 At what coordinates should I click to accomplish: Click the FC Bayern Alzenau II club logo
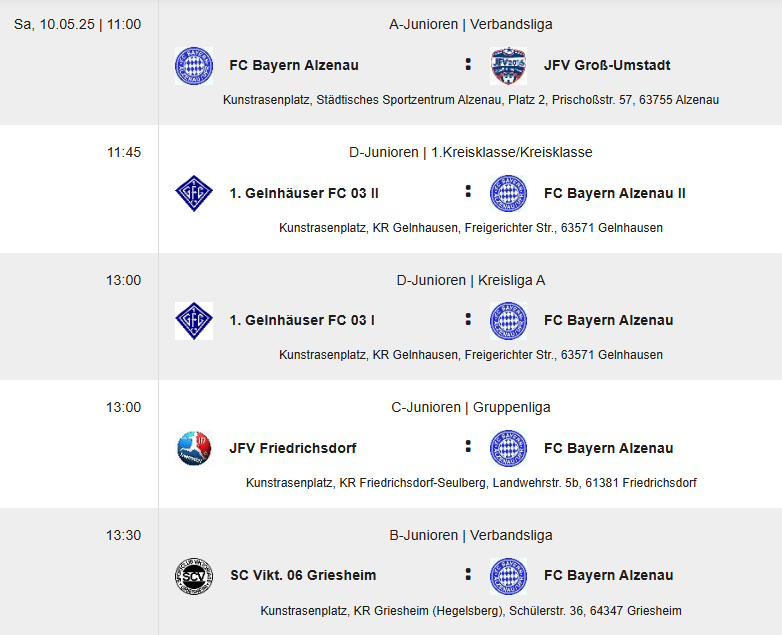point(508,194)
